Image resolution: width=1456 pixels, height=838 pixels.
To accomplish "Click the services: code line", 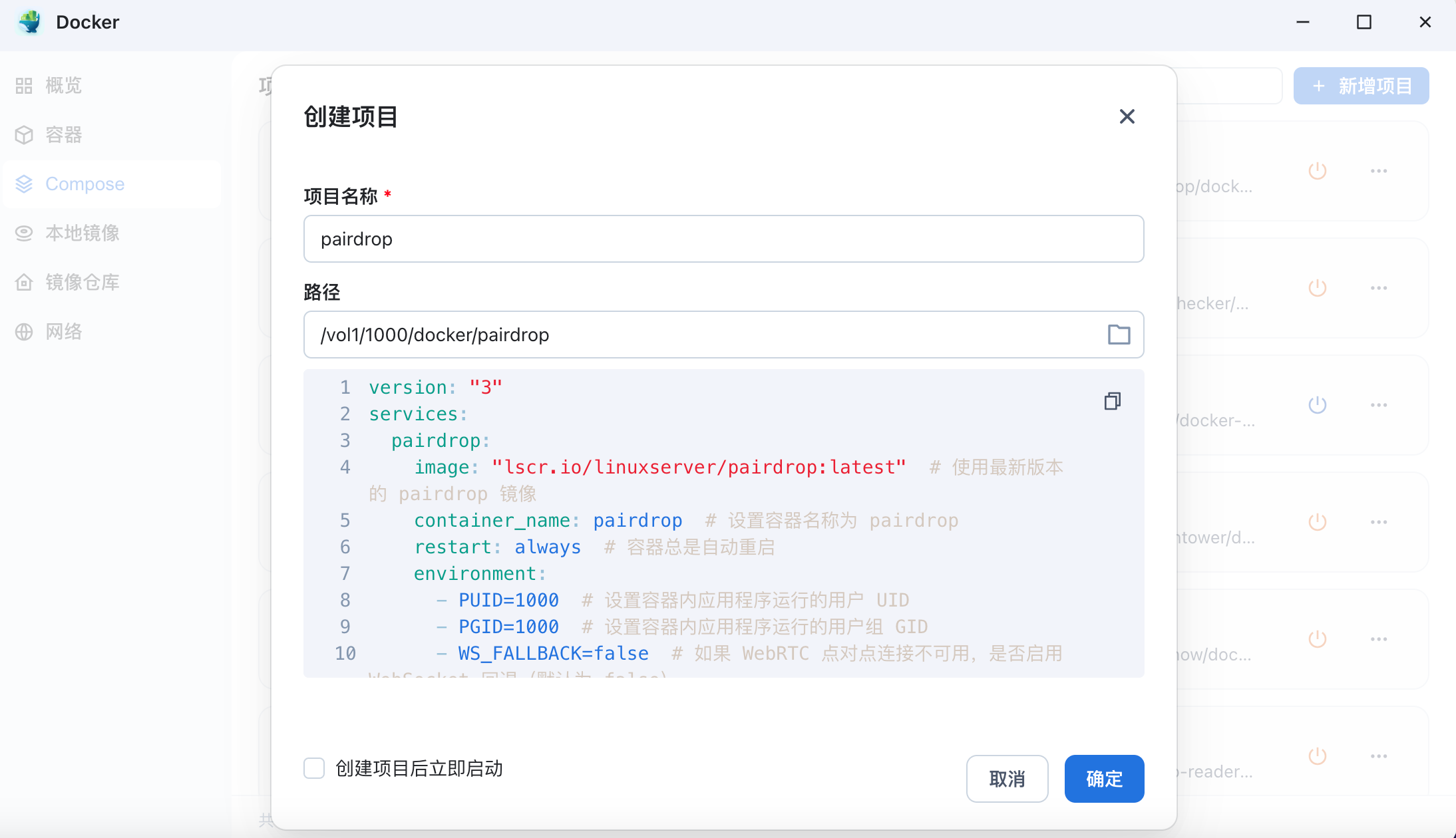I will 419,414.
